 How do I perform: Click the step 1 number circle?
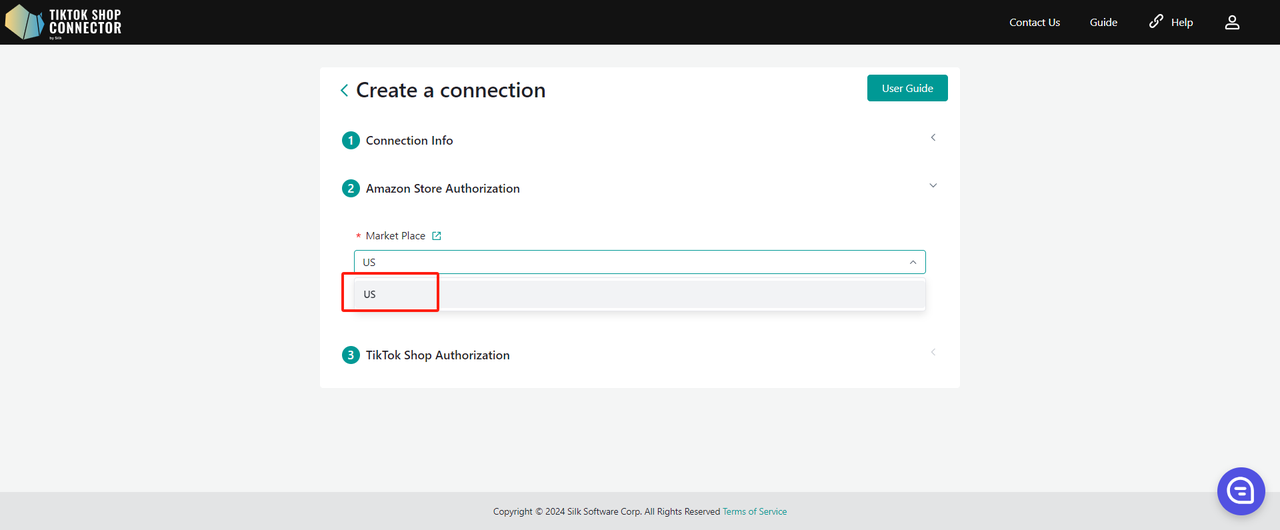click(x=351, y=141)
